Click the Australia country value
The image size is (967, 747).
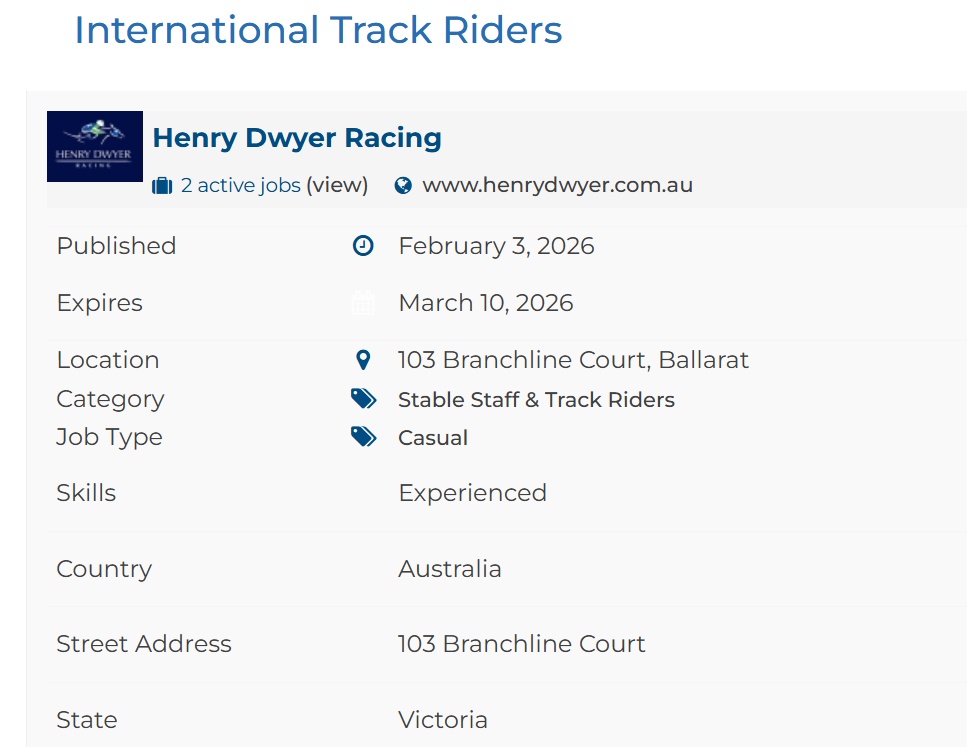450,569
